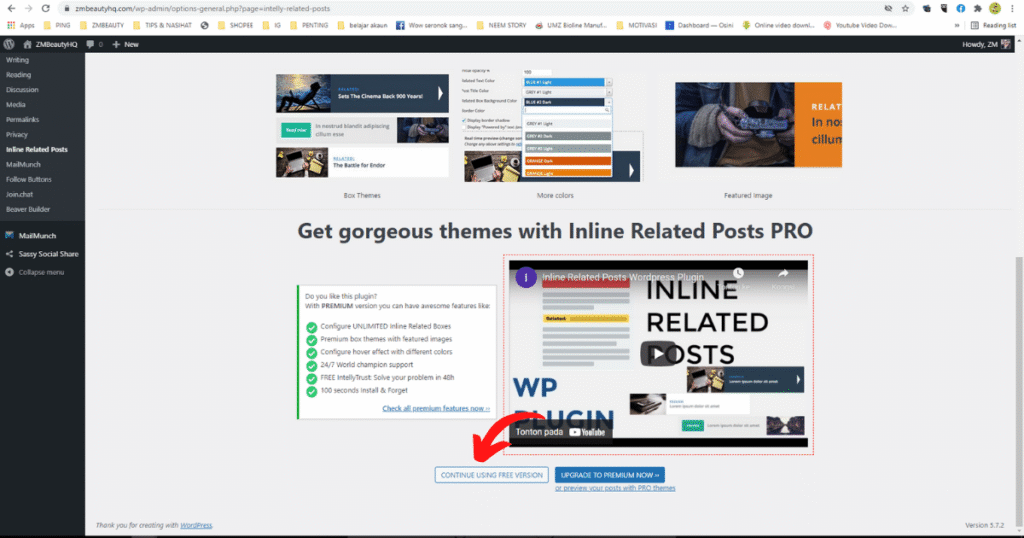Open preview your posts with PRO themes link
The width and height of the screenshot is (1024, 538).
click(x=615, y=488)
